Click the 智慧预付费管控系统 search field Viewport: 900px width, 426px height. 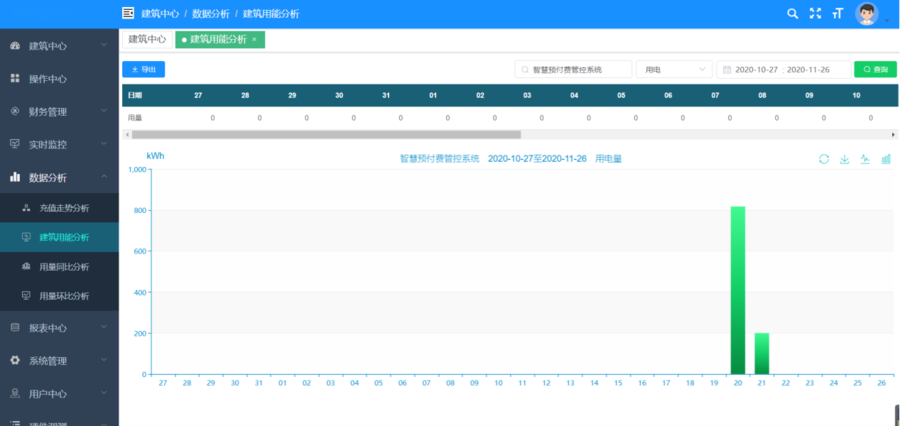coord(574,70)
